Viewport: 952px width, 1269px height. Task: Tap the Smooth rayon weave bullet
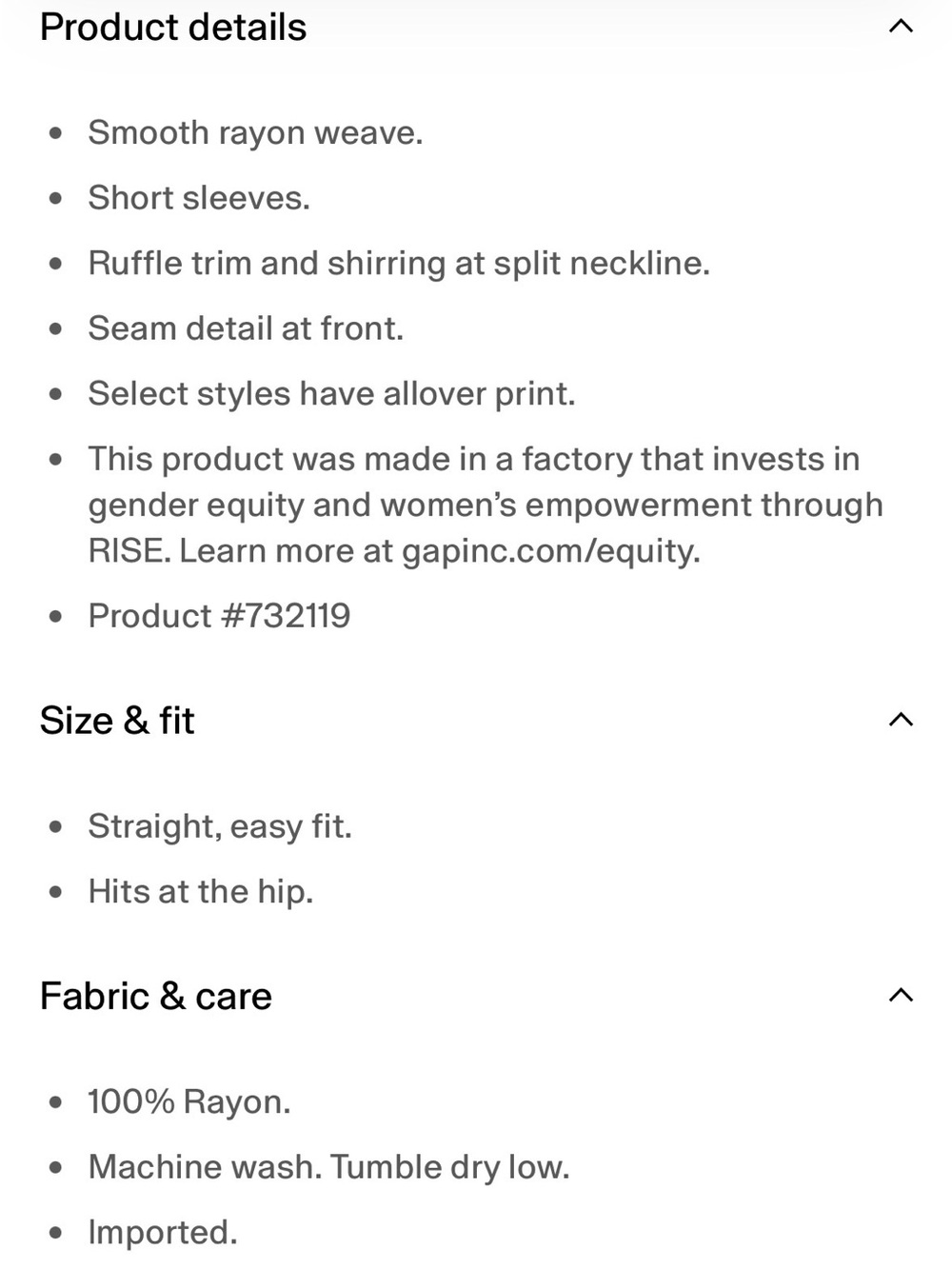coord(256,133)
